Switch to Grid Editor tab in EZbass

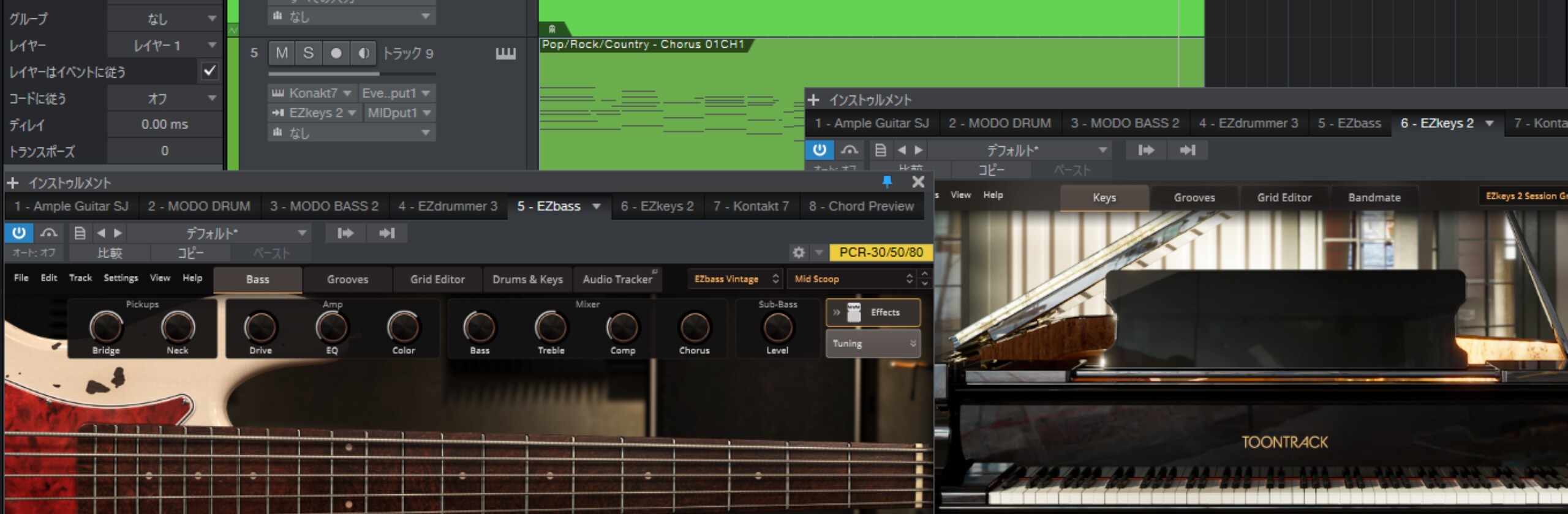click(x=437, y=279)
